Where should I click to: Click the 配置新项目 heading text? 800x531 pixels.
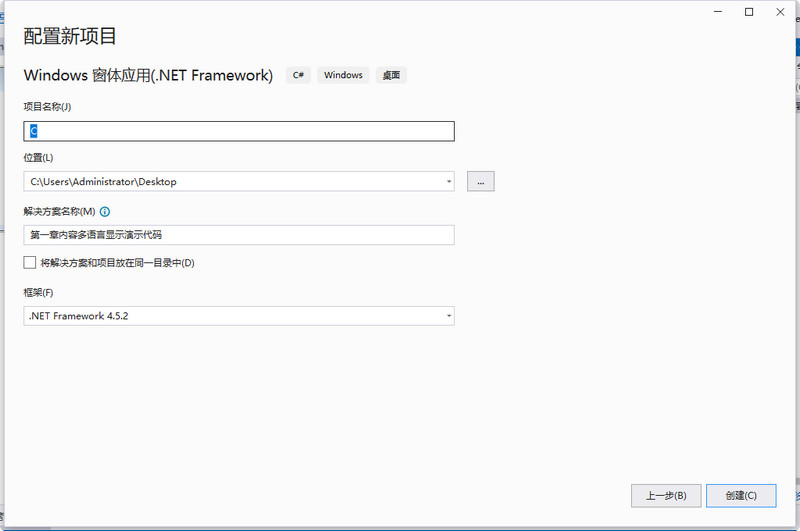[70, 36]
